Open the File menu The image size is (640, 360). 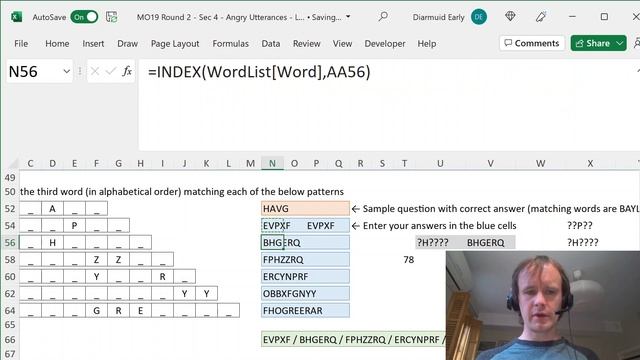coord(21,43)
